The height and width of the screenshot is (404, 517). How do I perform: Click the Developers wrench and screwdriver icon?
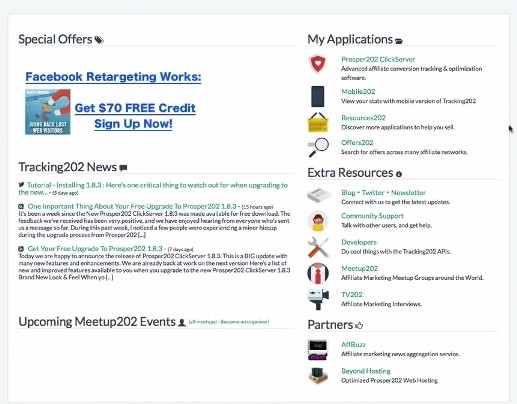coord(318,247)
